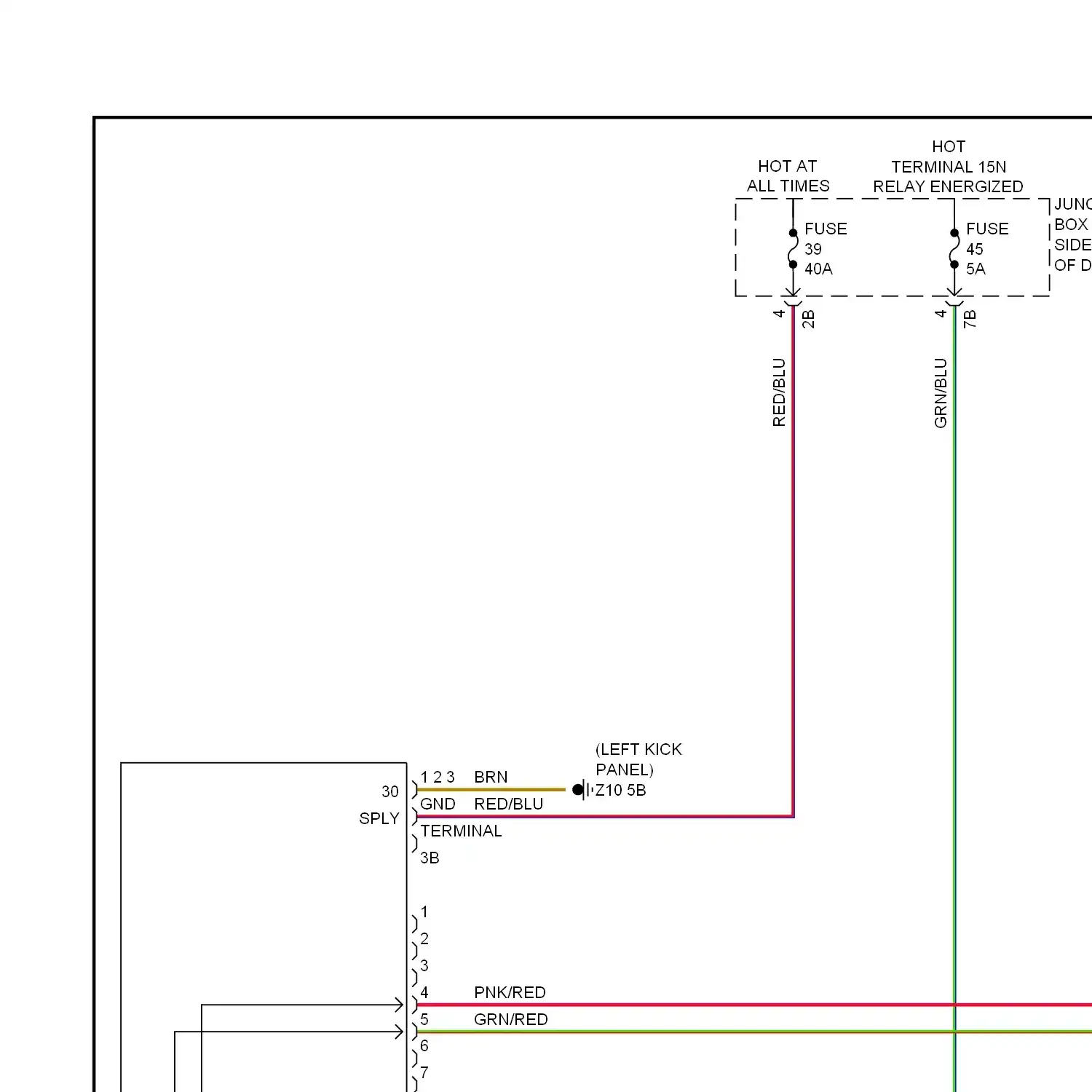Click the arrowhead at pin 5
1092x1092 pixels.
398,1032
